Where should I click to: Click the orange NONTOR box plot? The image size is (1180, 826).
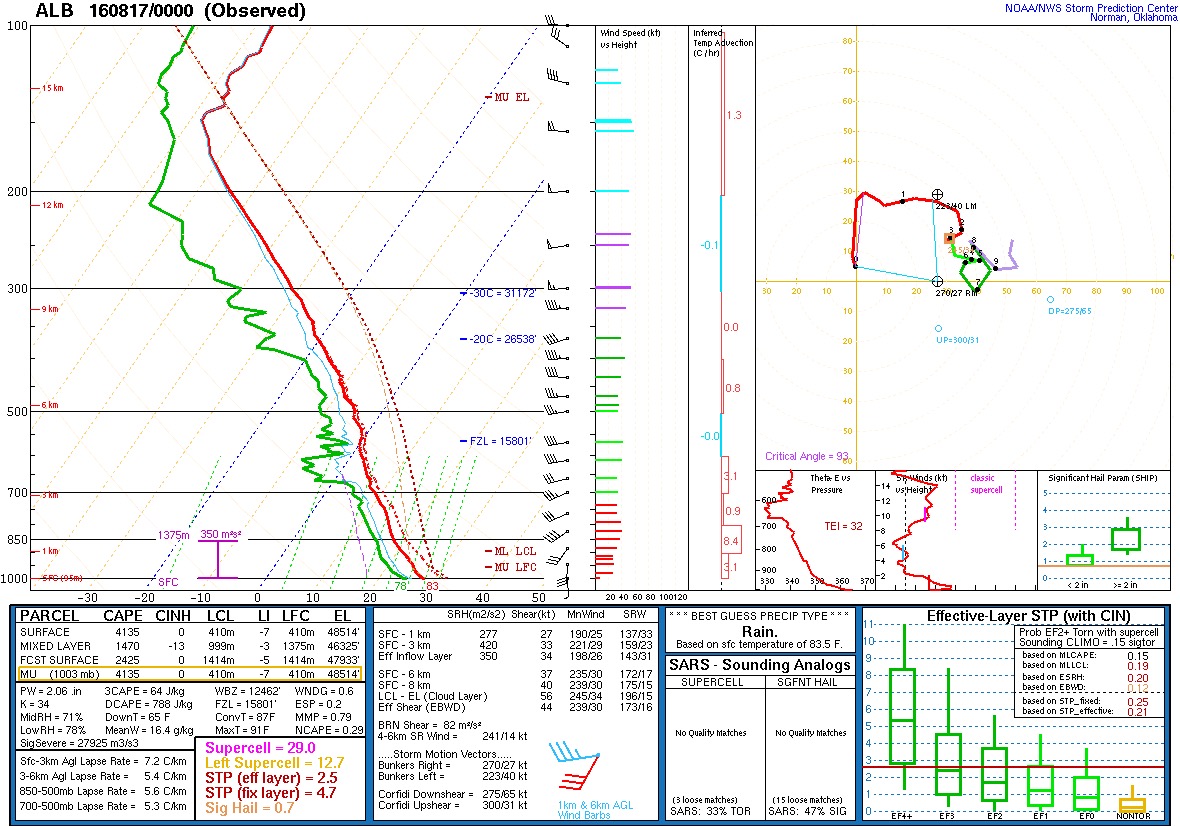click(1132, 804)
